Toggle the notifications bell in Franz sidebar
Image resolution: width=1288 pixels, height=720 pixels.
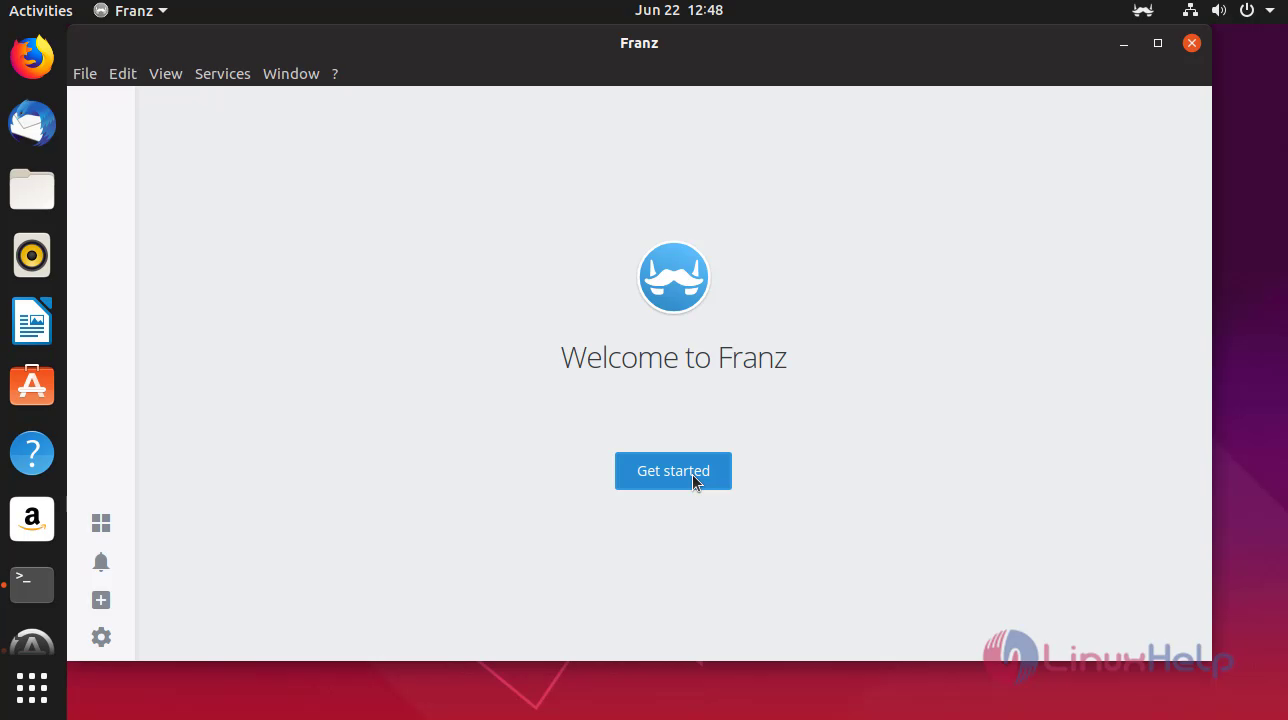coord(101,562)
